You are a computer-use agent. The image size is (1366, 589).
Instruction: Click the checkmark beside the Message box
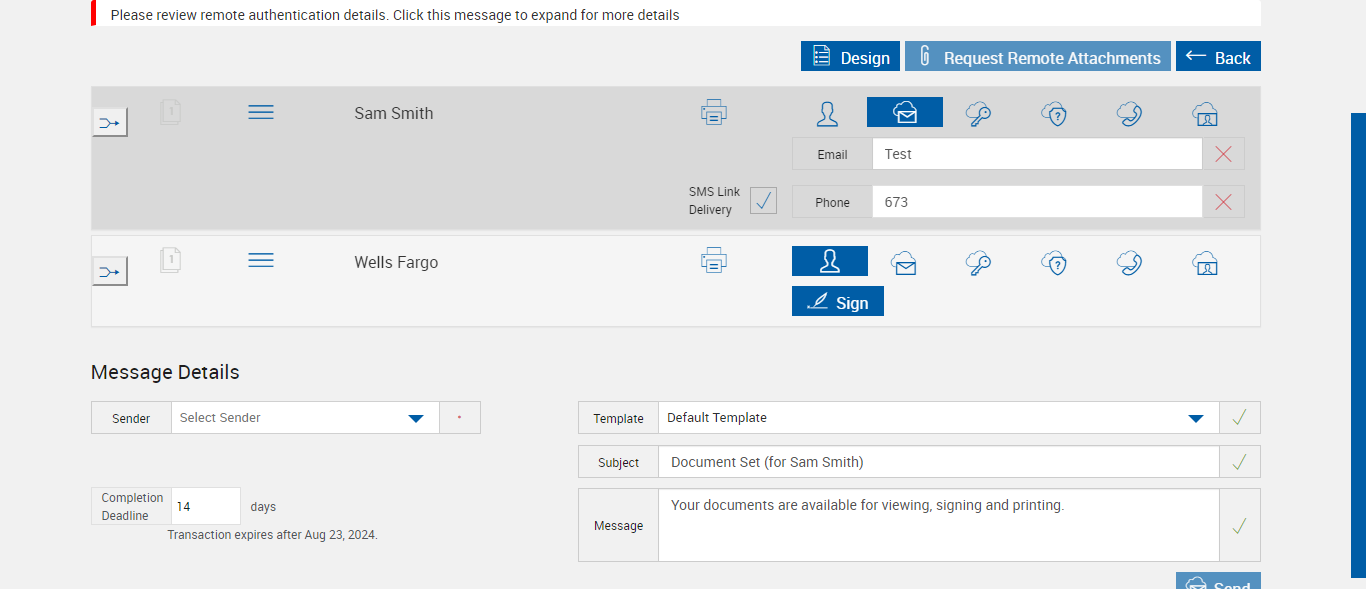coord(1239,525)
